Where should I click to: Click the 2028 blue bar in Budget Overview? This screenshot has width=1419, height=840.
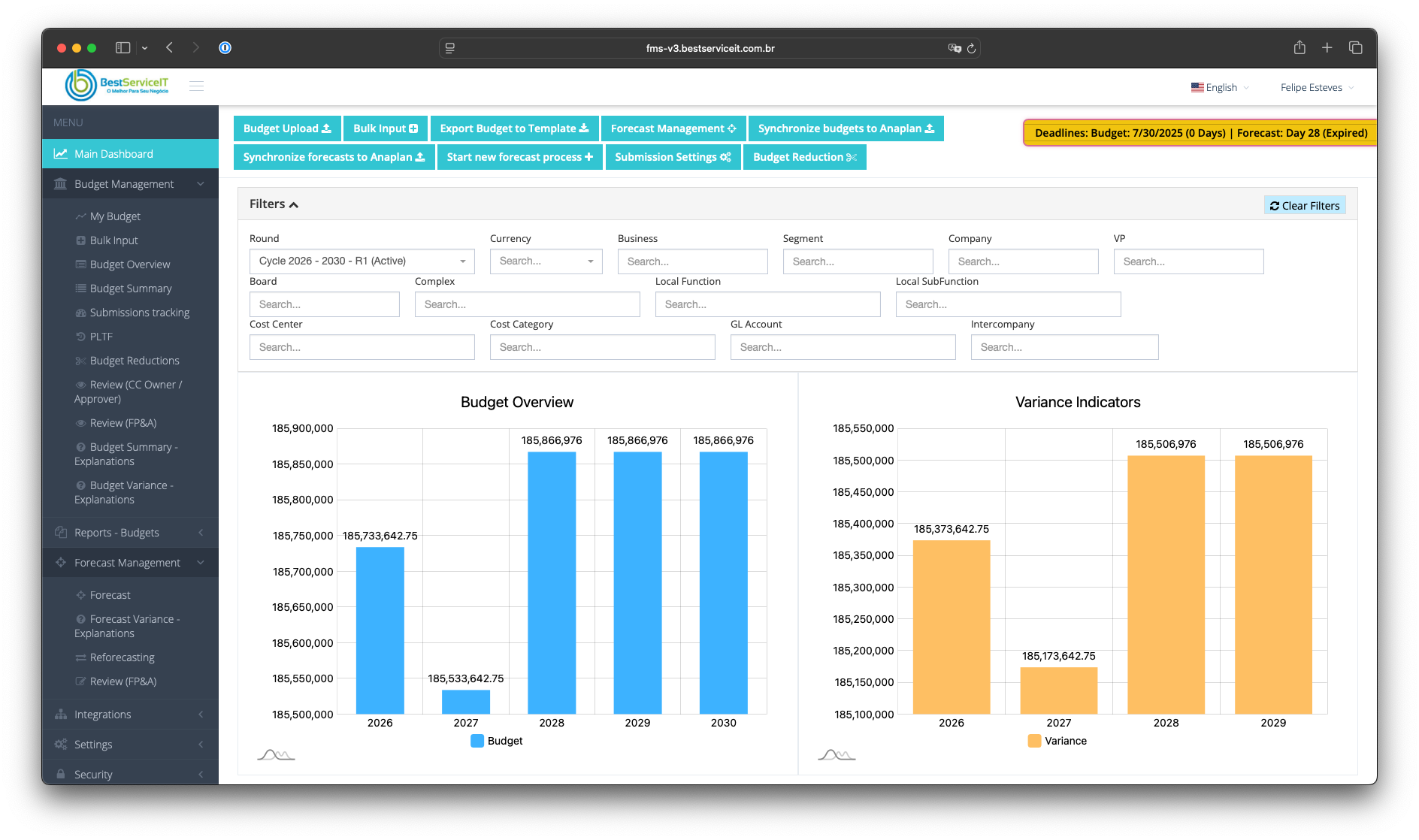[x=552, y=582]
